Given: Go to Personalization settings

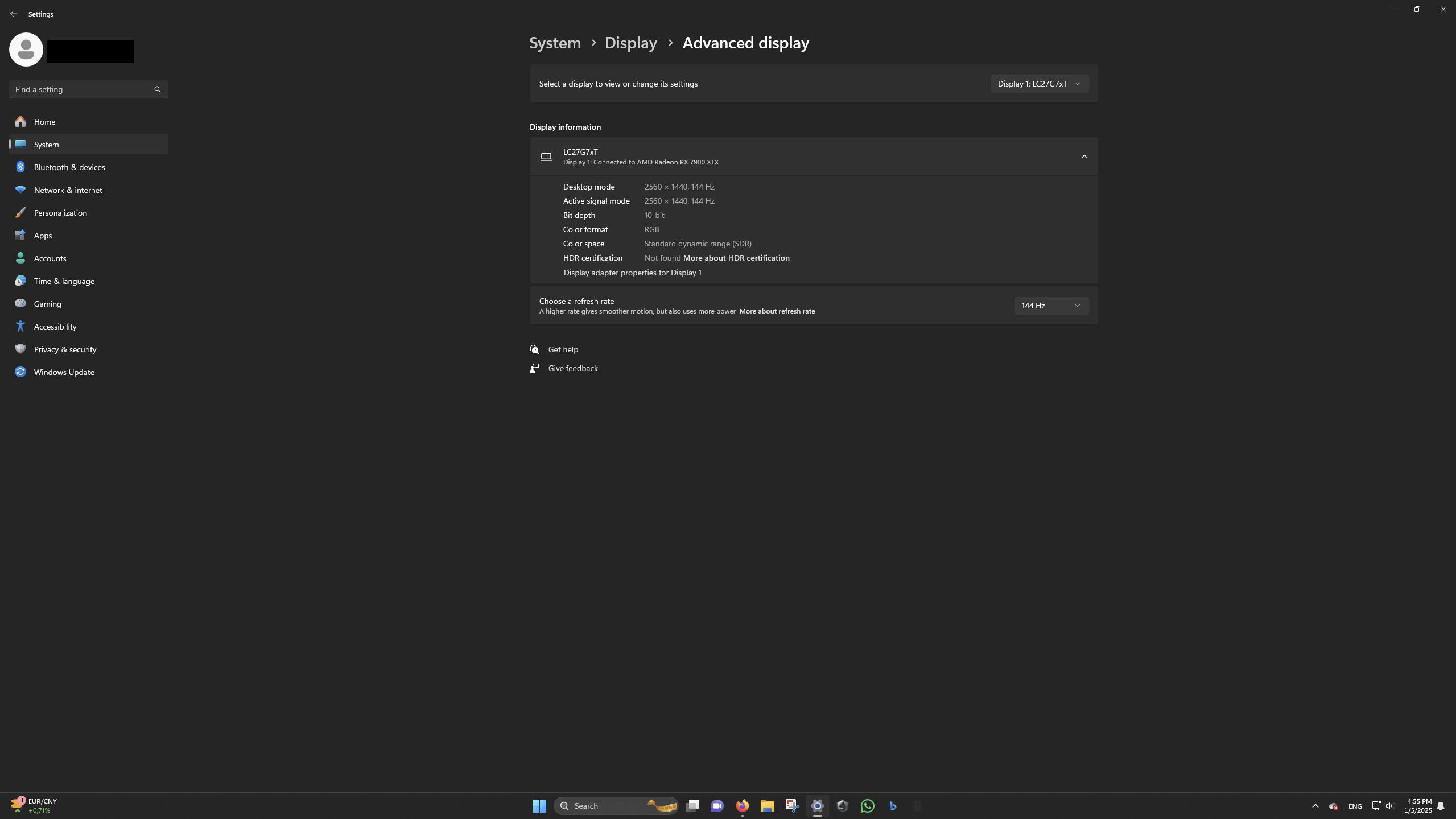Looking at the screenshot, I should point(60,213).
